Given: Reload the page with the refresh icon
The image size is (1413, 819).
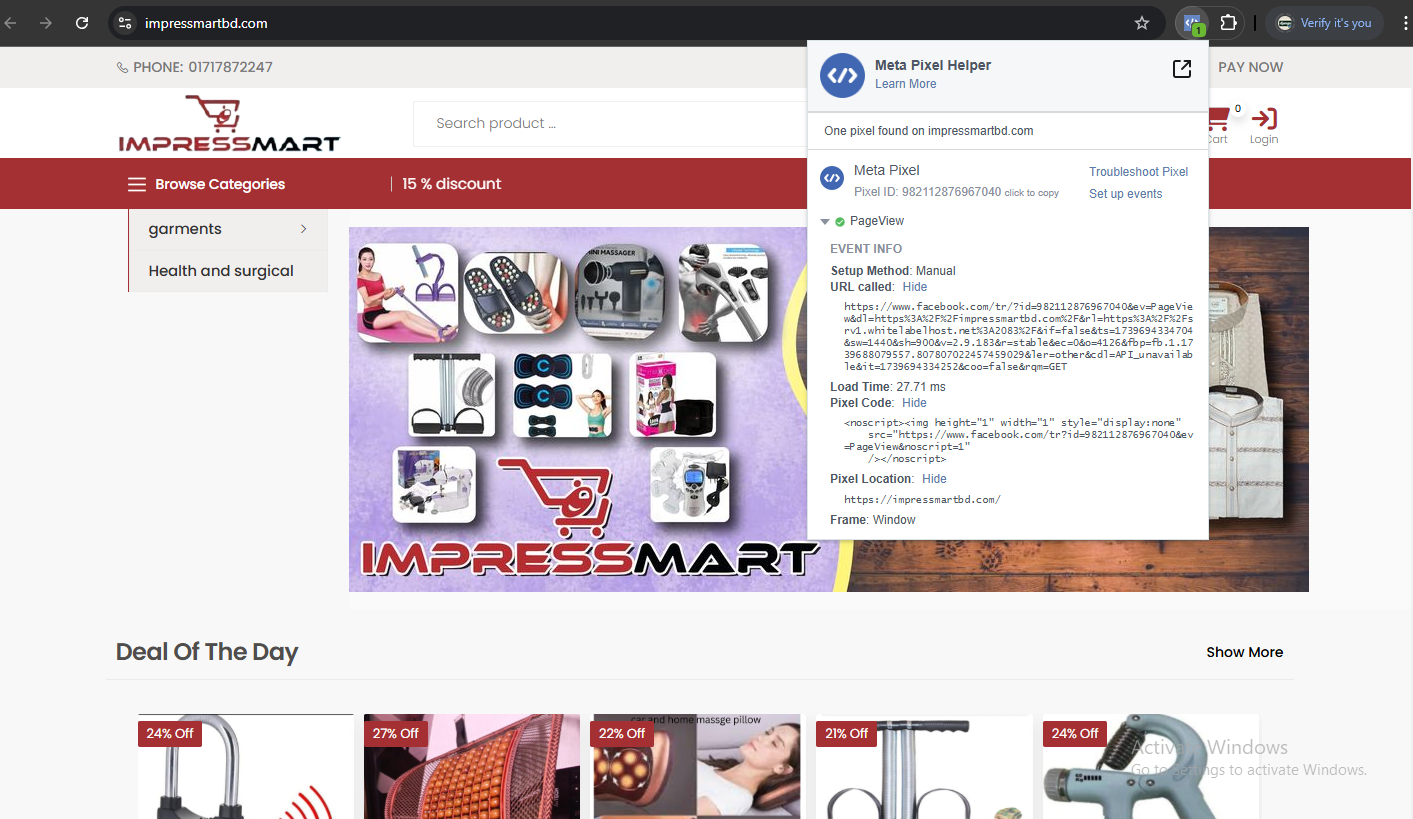Looking at the screenshot, I should (83, 23).
